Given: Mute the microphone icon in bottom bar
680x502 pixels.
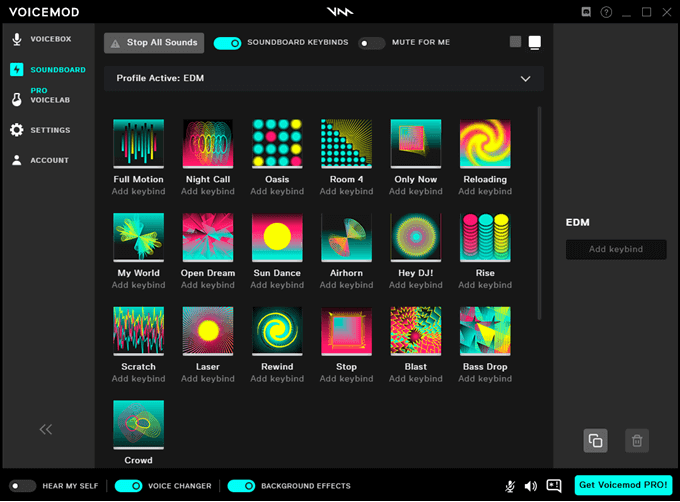Looking at the screenshot, I should click(510, 486).
